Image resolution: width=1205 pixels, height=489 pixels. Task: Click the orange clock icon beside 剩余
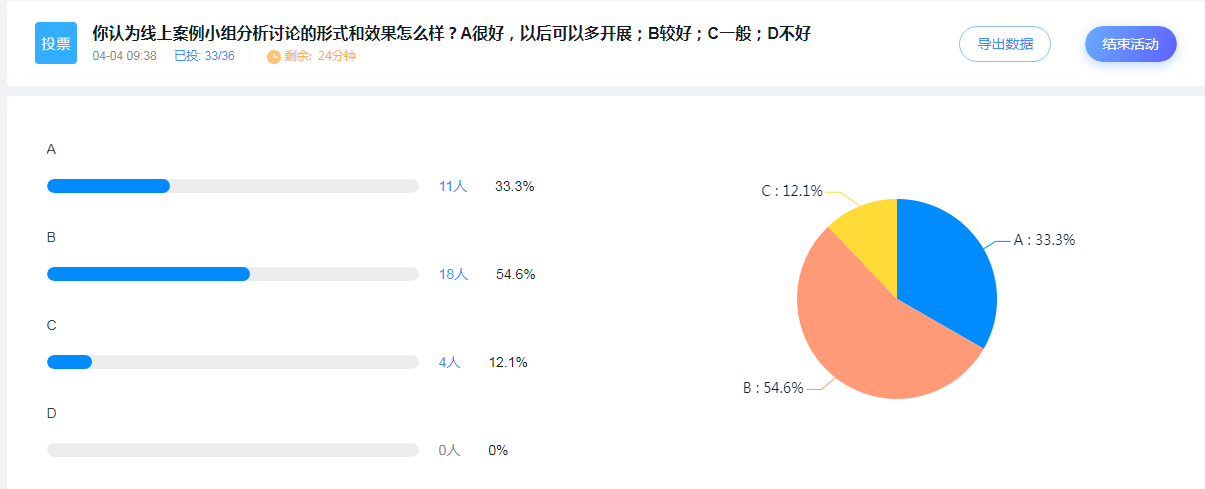pyautogui.click(x=274, y=56)
